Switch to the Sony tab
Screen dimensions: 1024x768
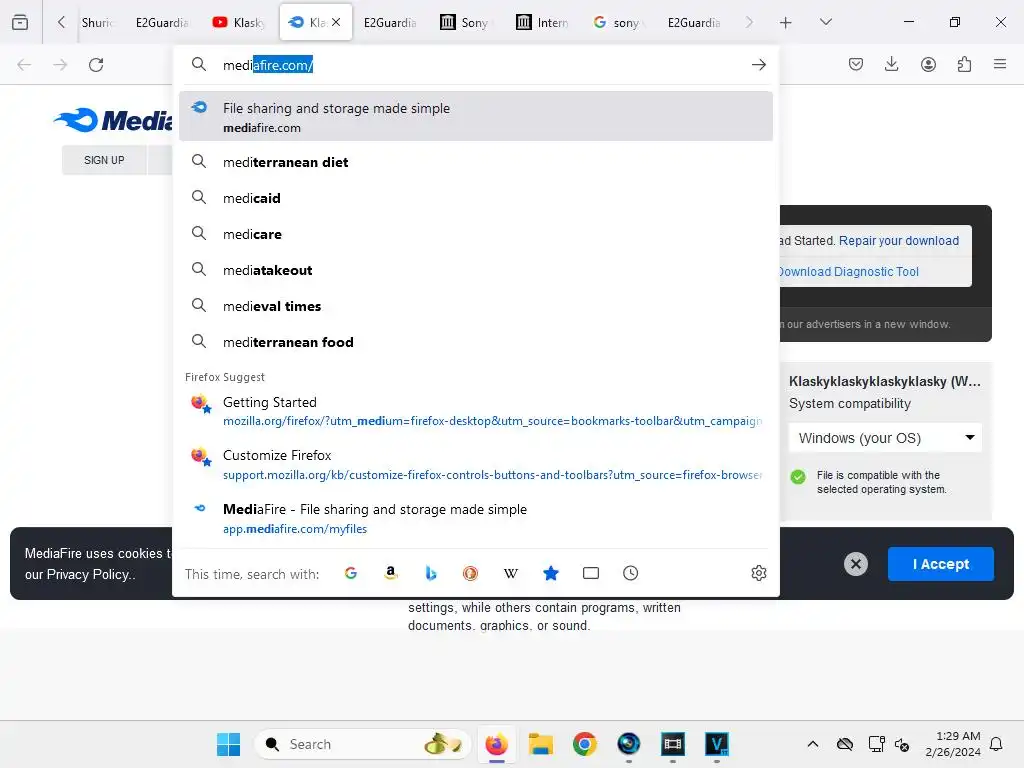coord(464,23)
